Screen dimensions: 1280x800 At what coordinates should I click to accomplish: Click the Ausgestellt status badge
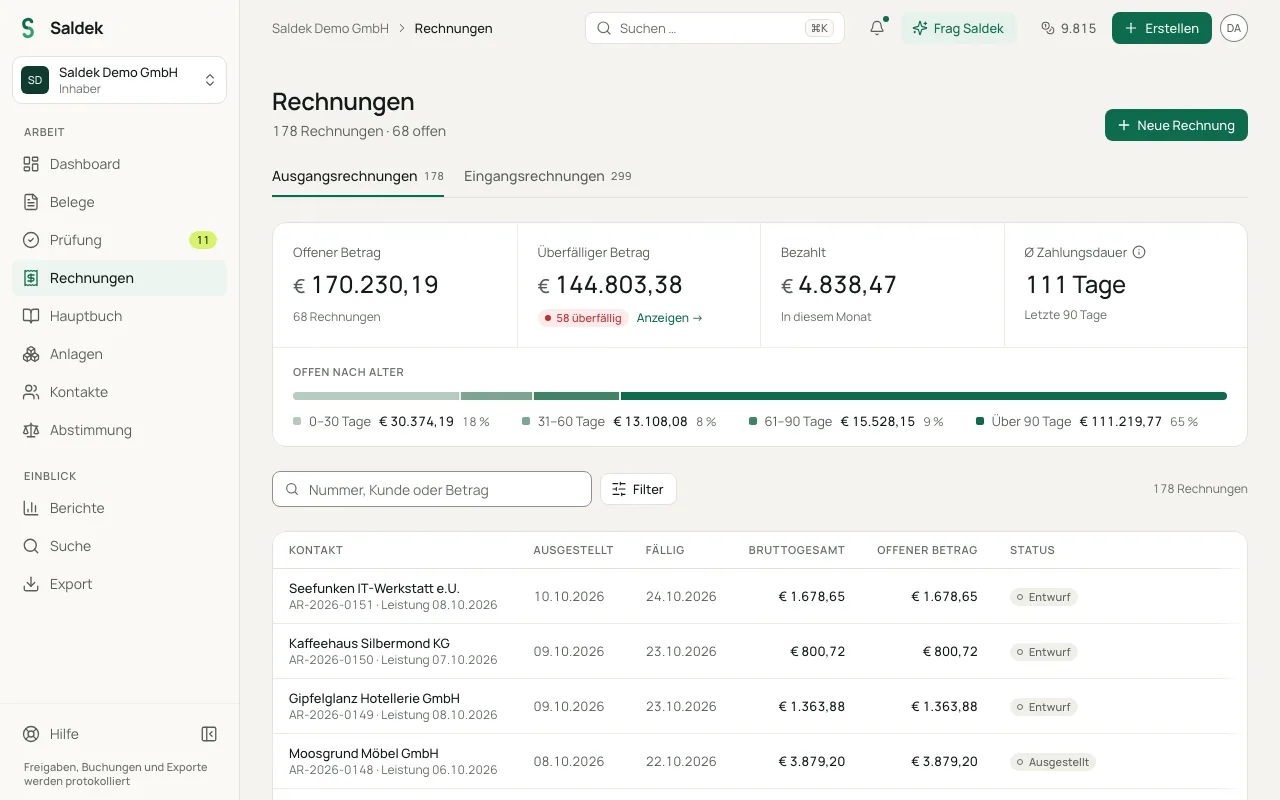click(x=1053, y=762)
